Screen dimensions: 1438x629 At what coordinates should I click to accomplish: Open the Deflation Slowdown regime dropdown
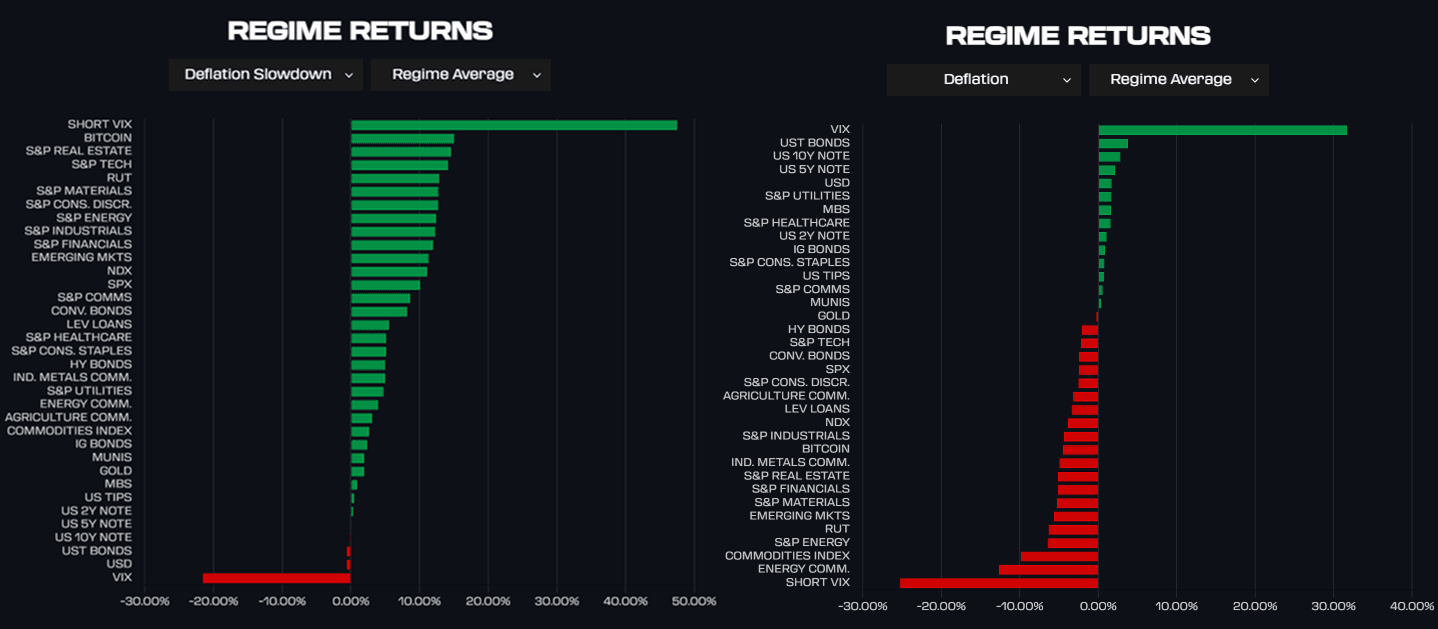click(265, 75)
